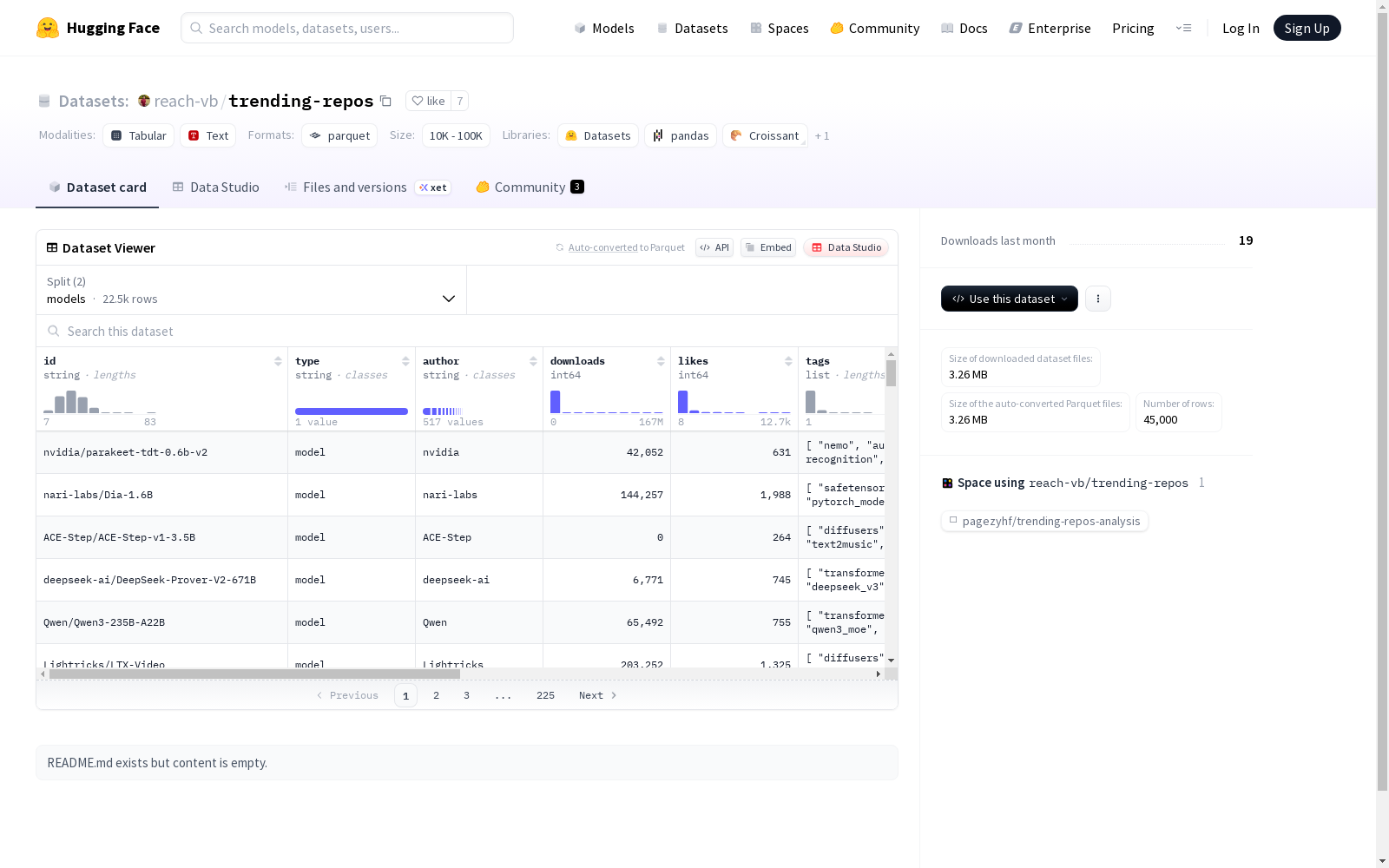Viewport: 1389px width, 868px height.
Task: Click the table vertical scrollbar thumb
Action: tap(891, 373)
